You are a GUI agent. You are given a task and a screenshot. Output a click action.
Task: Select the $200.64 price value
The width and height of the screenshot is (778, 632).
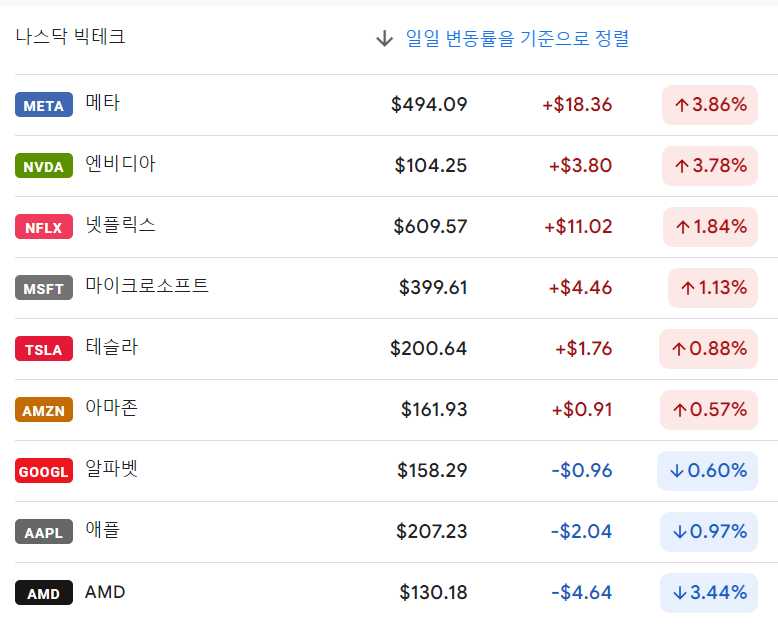(x=428, y=349)
